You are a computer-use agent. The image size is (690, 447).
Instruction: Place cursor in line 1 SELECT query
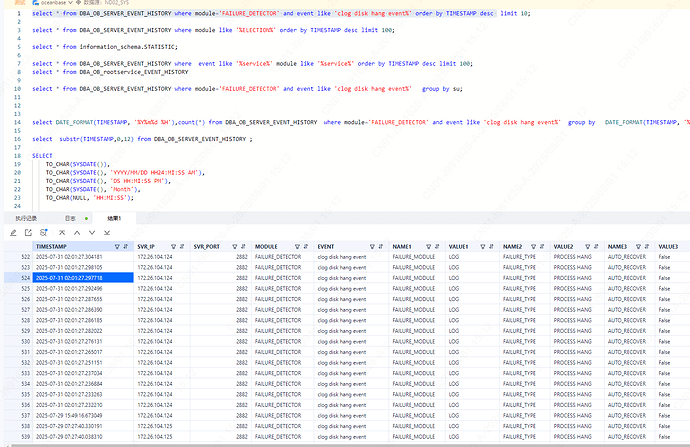pos(281,14)
